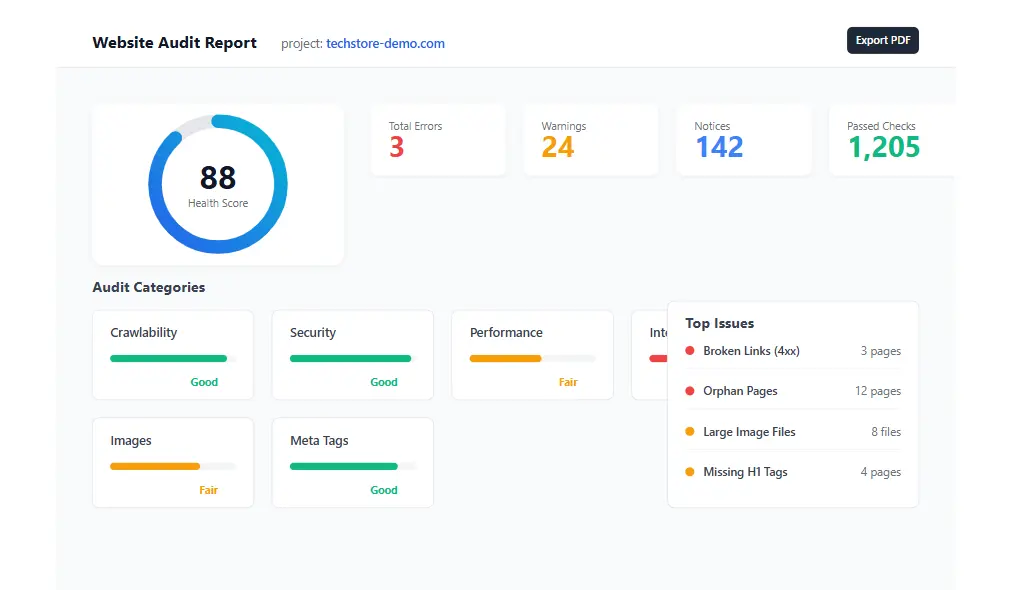Click the Audit Categories heading
The height and width of the screenshot is (590, 1012).
coord(148,287)
